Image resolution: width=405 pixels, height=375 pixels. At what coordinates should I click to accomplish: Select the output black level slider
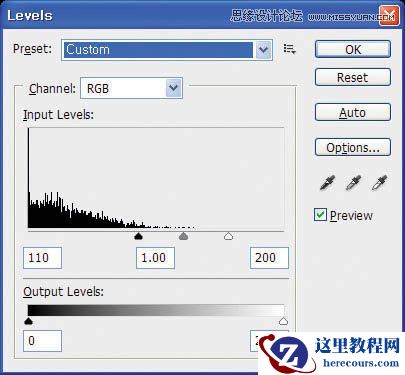(29, 321)
